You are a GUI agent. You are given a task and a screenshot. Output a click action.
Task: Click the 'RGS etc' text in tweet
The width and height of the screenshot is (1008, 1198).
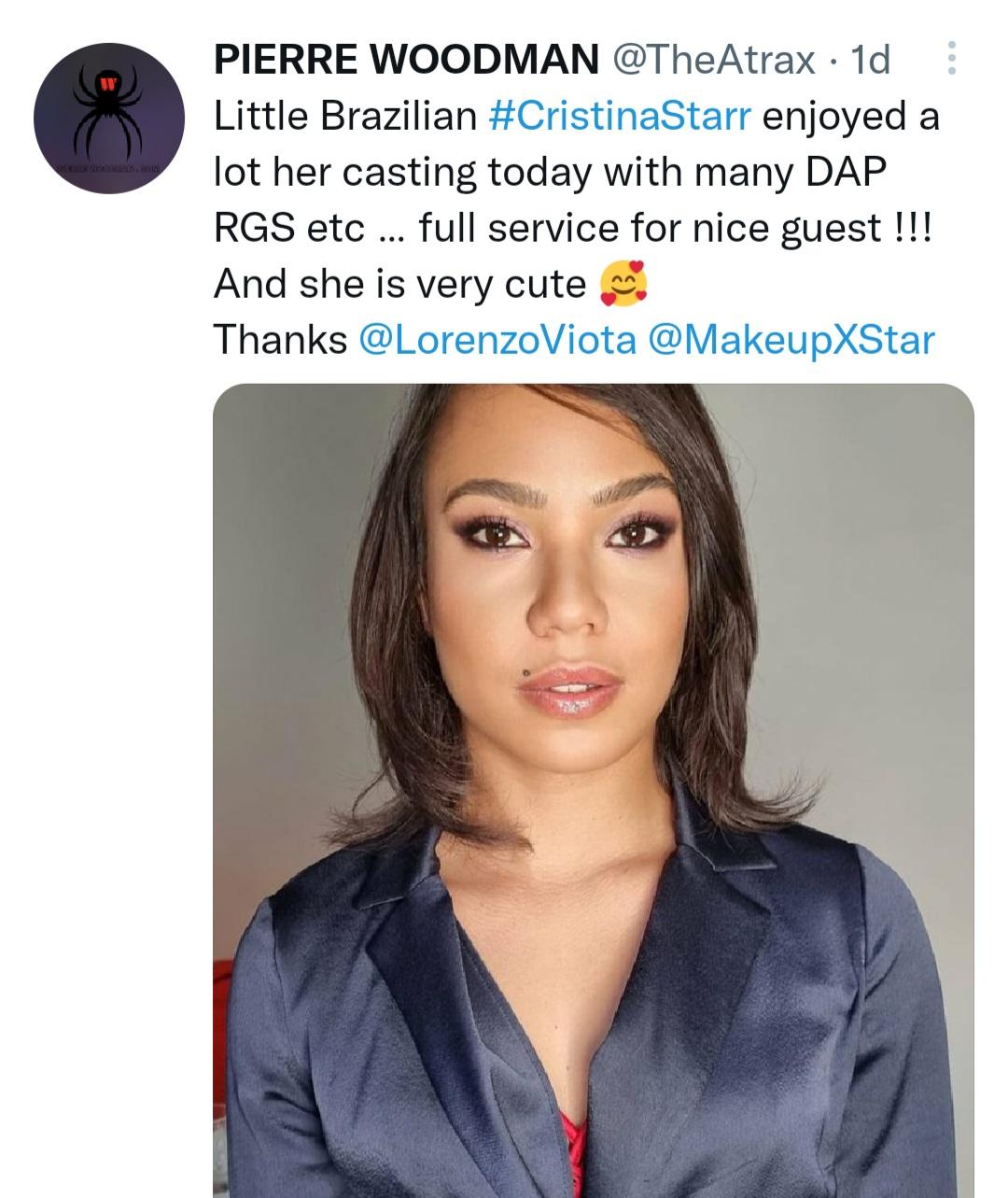coord(289,228)
